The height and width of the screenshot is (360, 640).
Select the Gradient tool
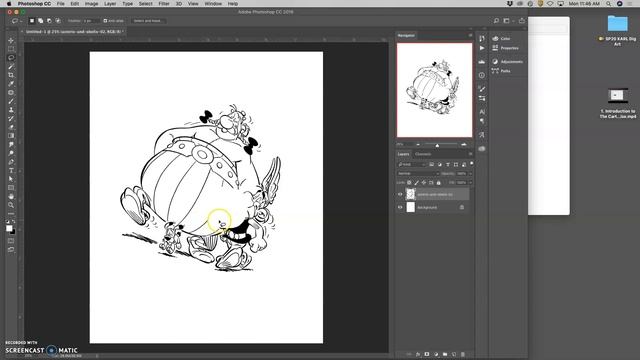tap(11, 136)
